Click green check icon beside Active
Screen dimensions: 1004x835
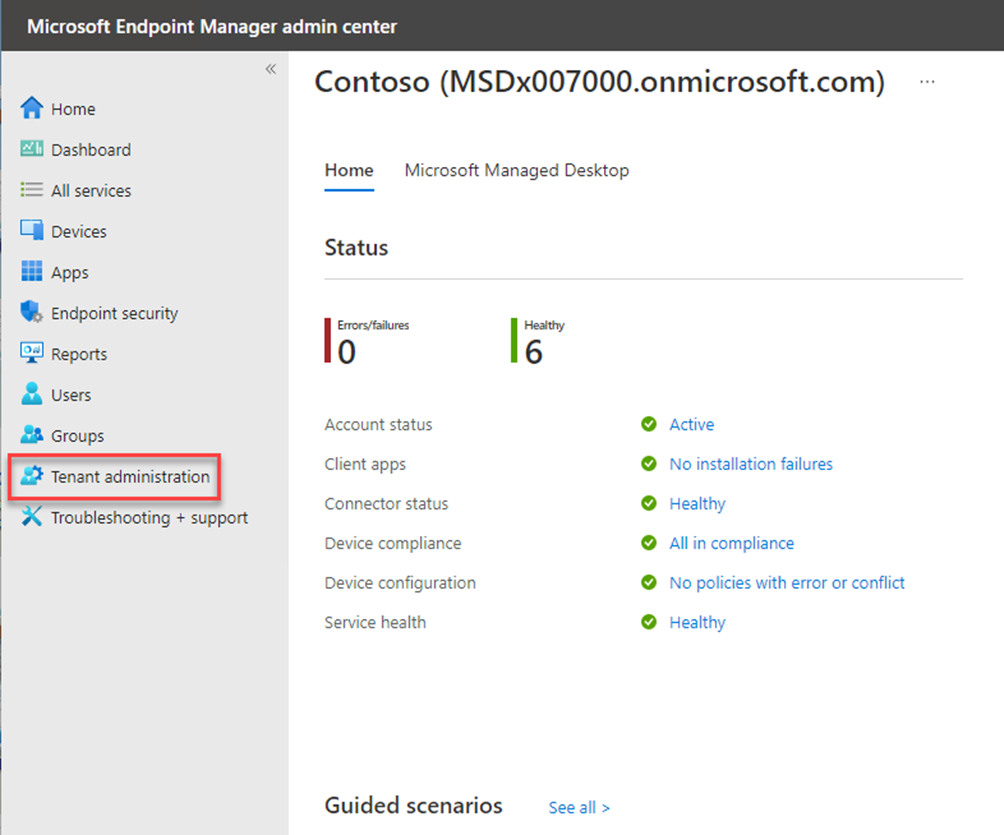point(649,424)
